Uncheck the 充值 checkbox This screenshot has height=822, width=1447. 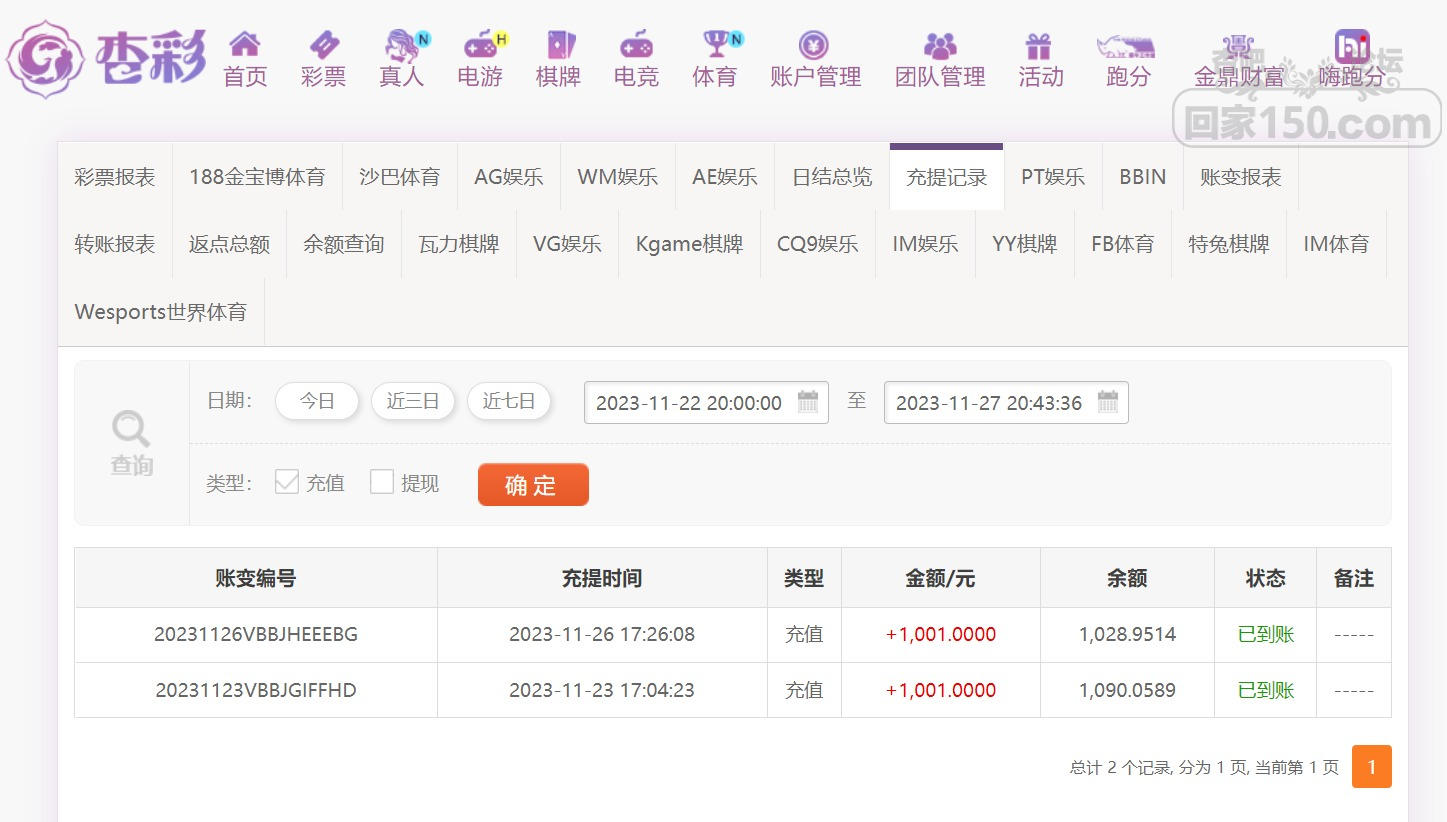287,482
